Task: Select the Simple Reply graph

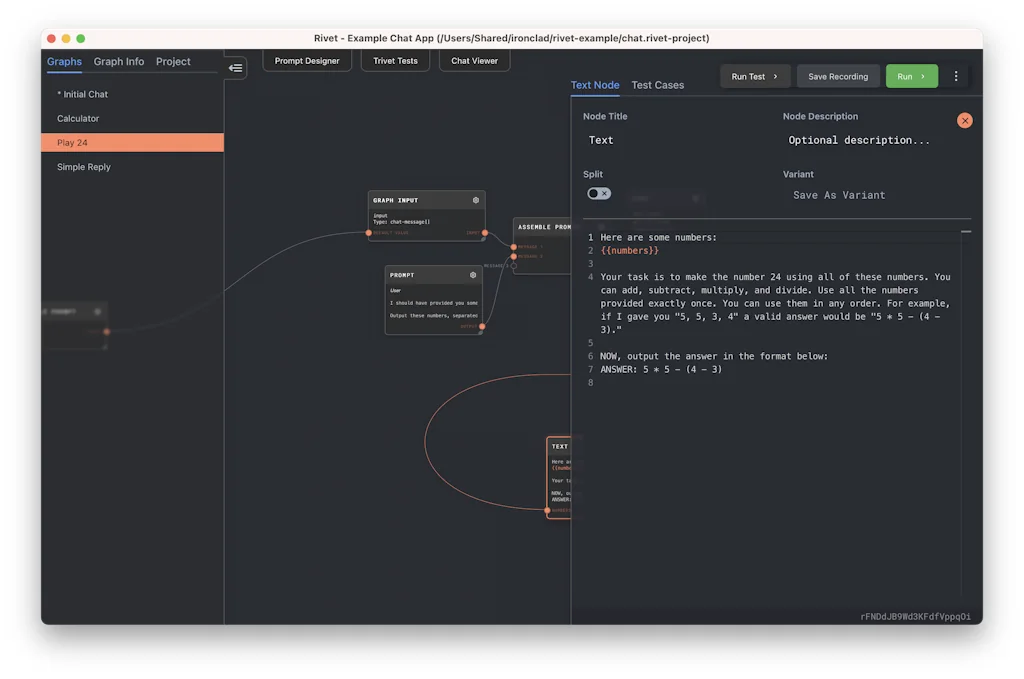Action: tap(85, 167)
